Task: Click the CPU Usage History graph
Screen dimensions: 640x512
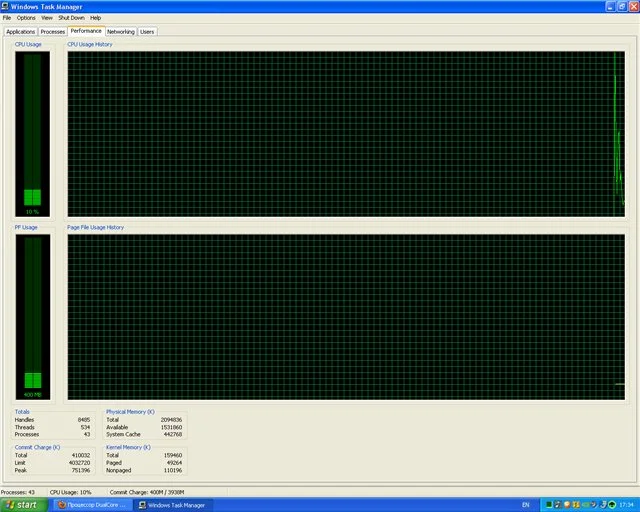Action: (346, 134)
